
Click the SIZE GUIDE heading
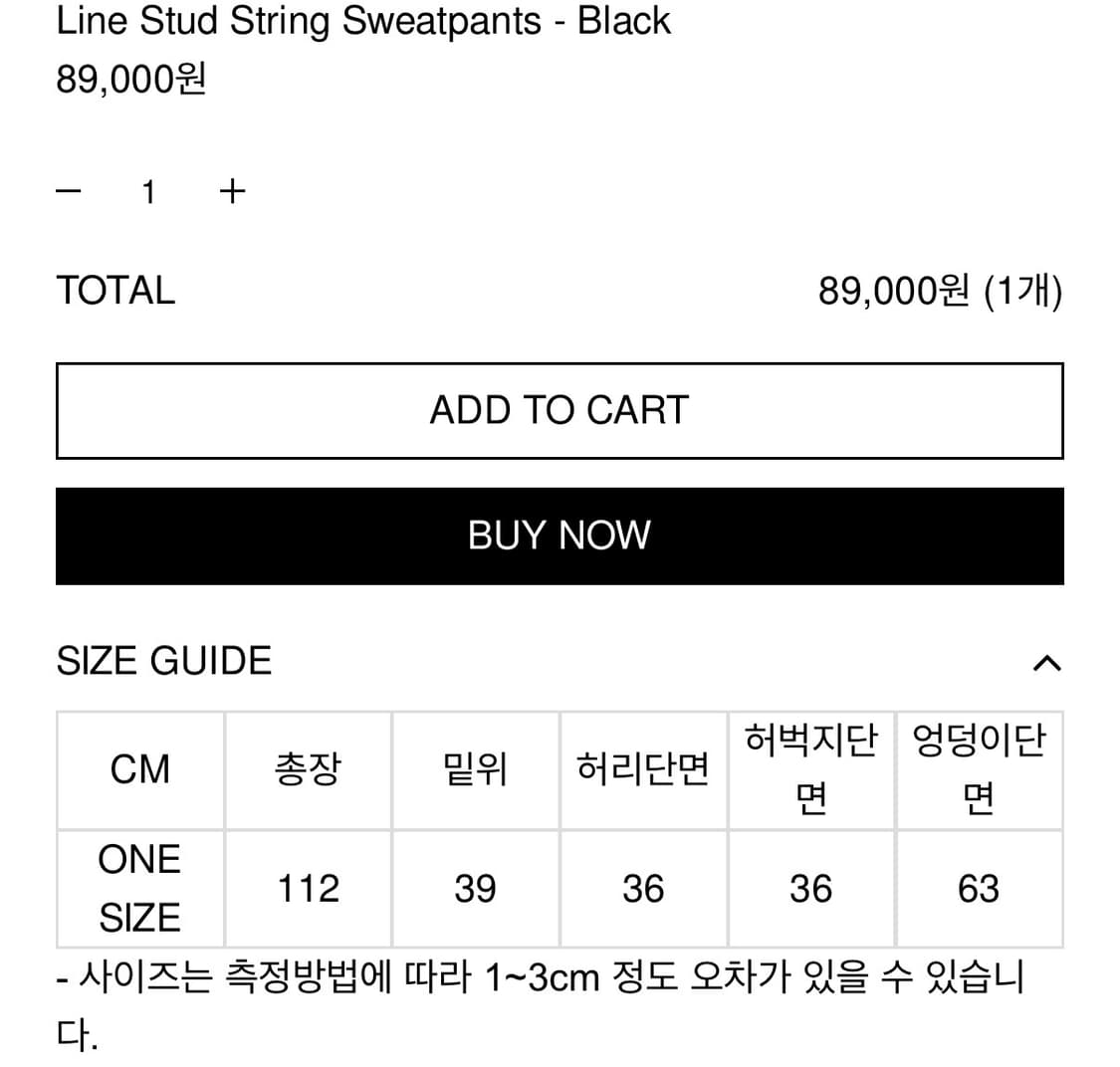[x=165, y=660]
